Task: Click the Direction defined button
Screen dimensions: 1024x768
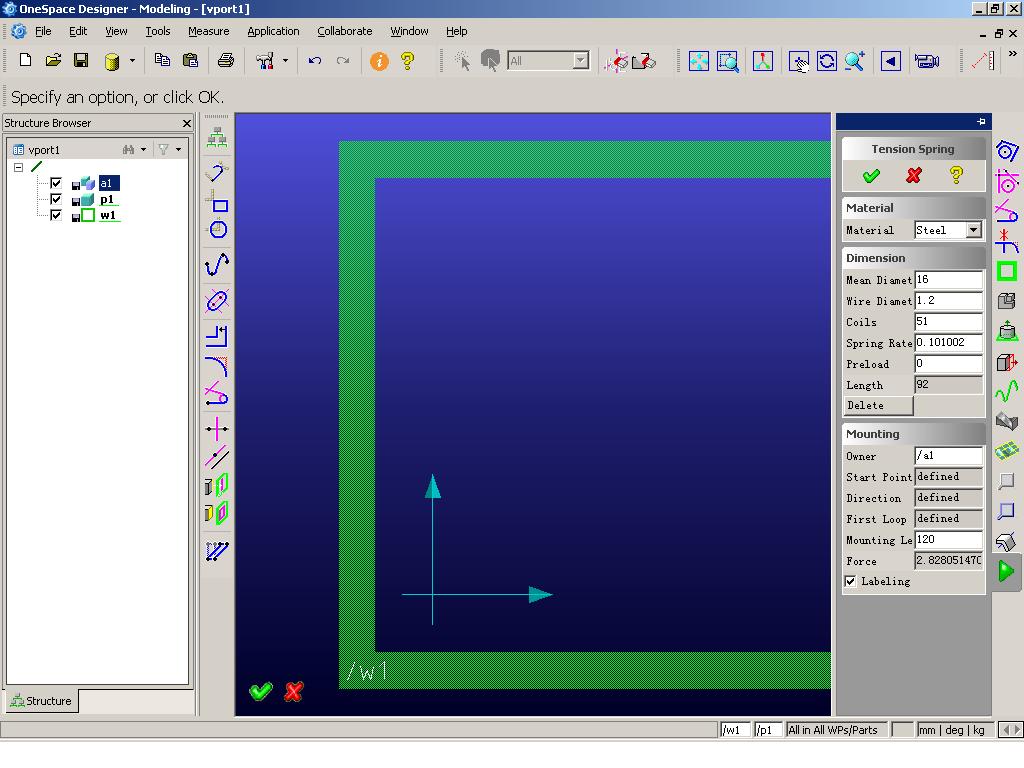Action: click(948, 498)
